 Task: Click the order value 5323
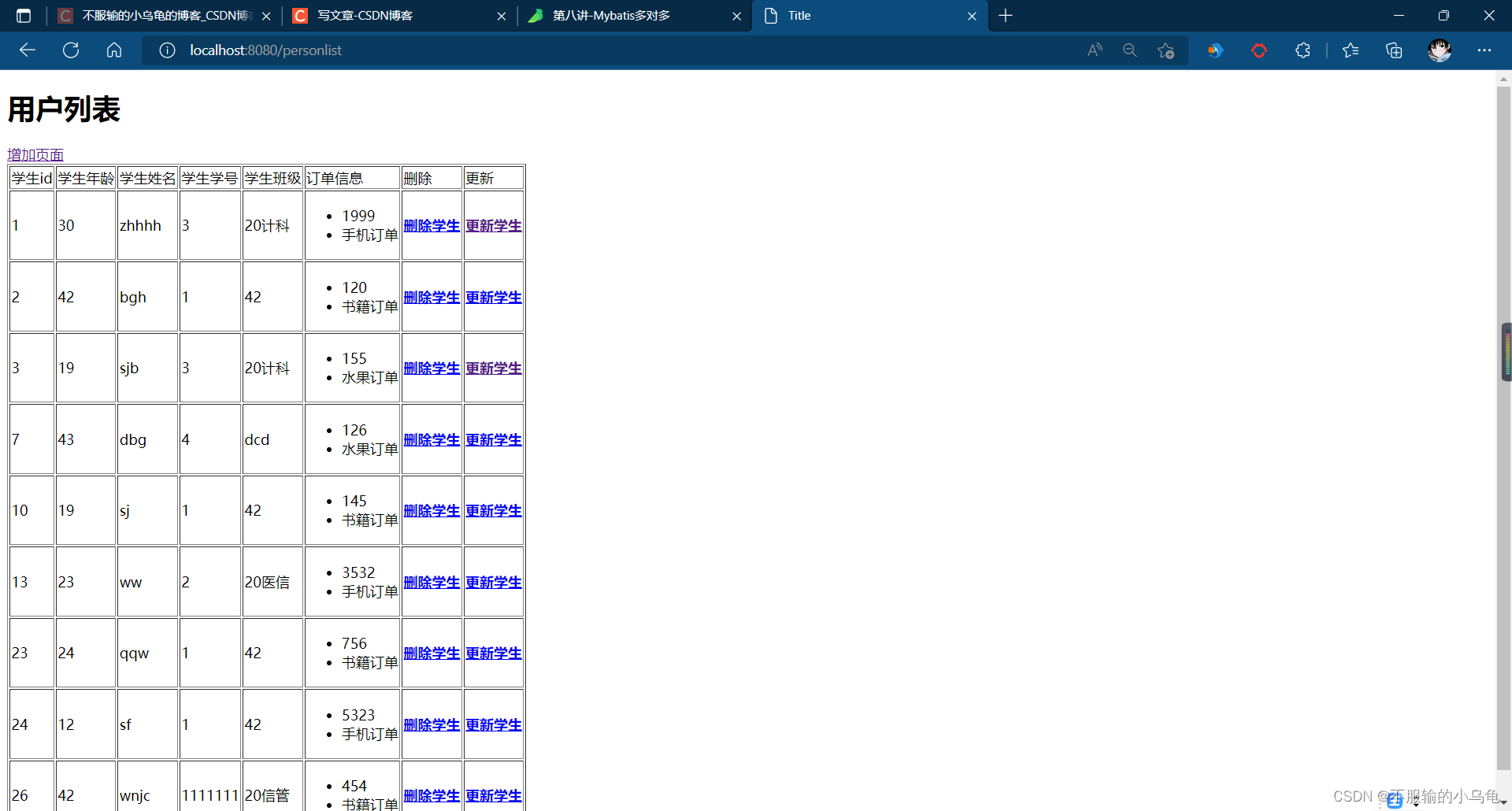[x=358, y=715]
